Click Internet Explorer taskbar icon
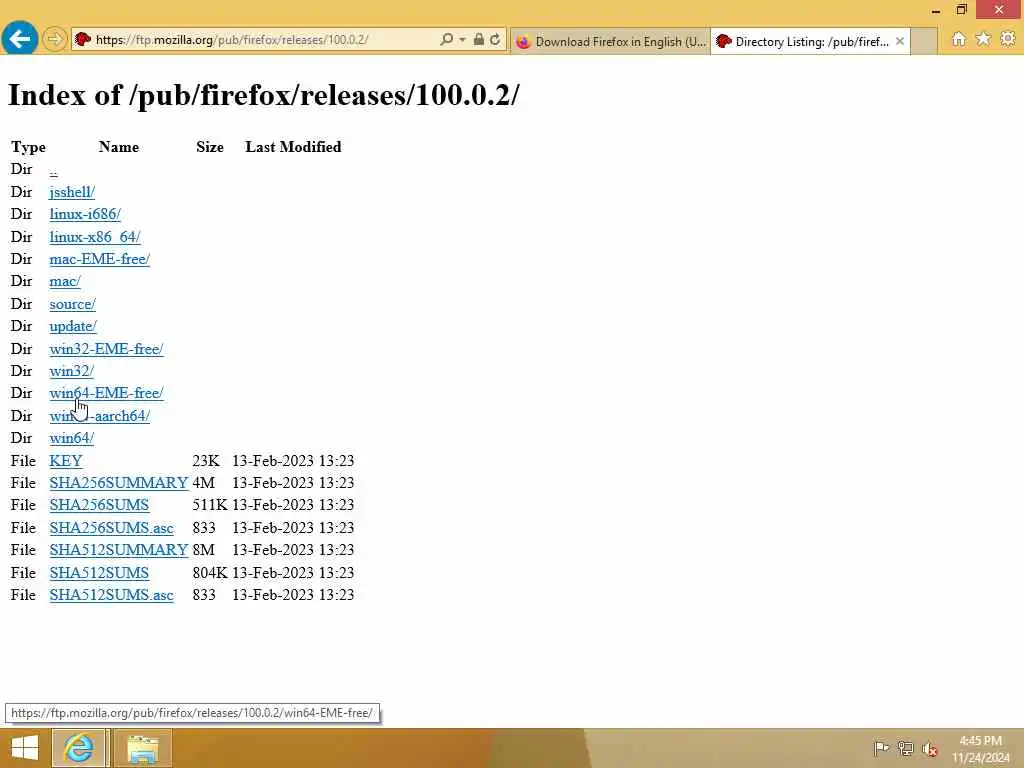This screenshot has width=1024, height=768. pyautogui.click(x=79, y=748)
